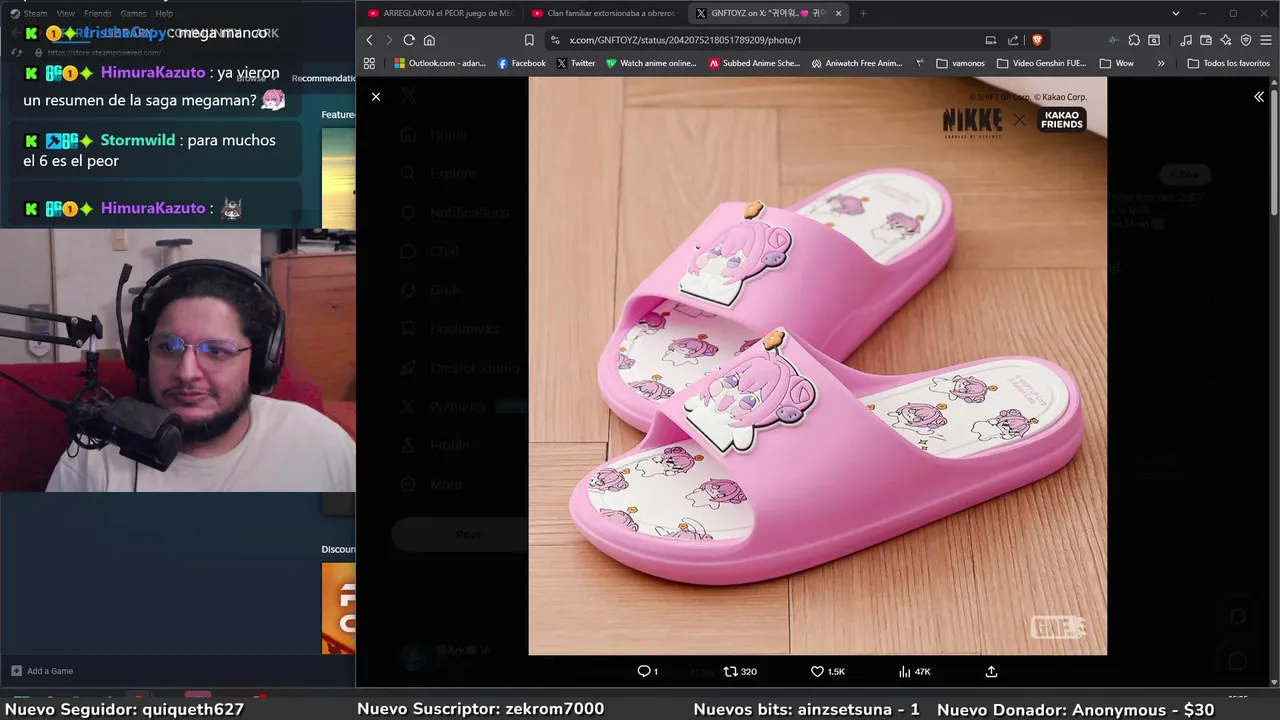1280x720 pixels.
Task: Open the Watch anime online bookmark
Action: [651, 63]
